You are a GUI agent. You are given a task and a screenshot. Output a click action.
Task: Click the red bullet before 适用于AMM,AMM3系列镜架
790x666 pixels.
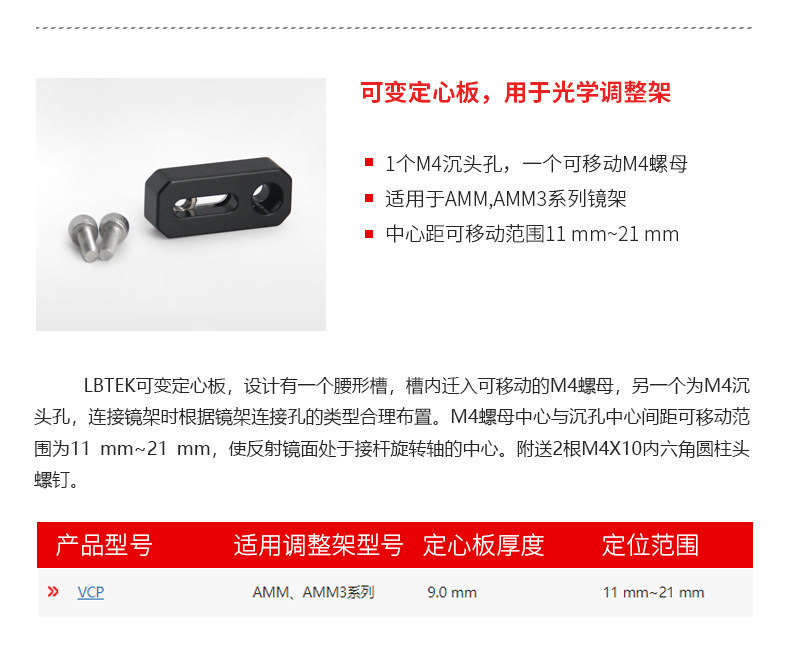[369, 198]
